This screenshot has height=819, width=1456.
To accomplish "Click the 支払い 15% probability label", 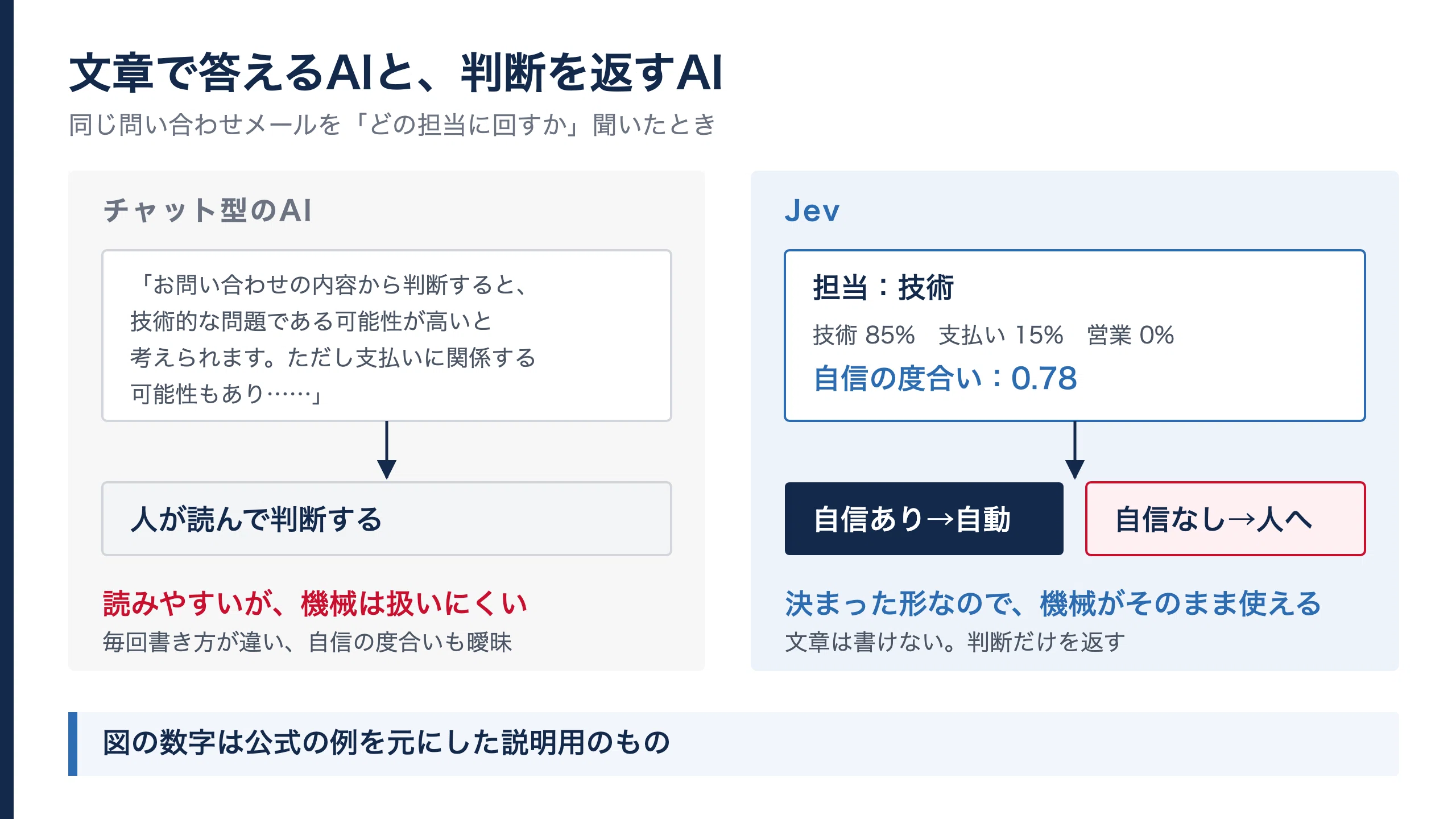I will (1000, 335).
